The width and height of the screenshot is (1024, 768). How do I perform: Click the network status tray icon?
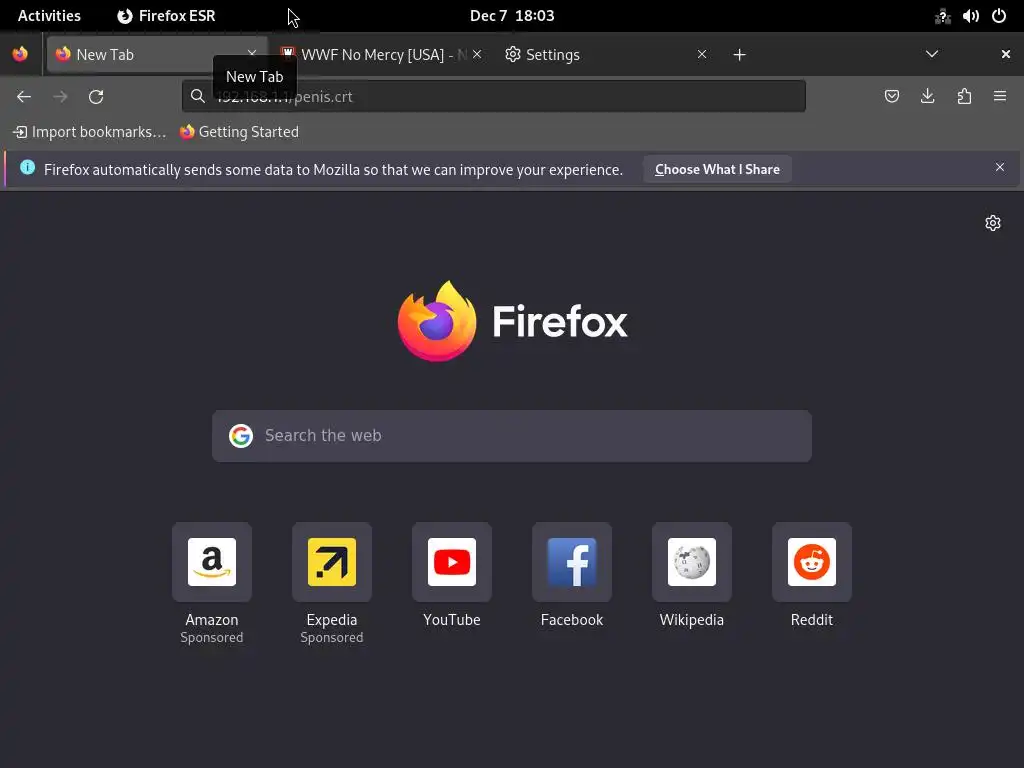(x=942, y=16)
